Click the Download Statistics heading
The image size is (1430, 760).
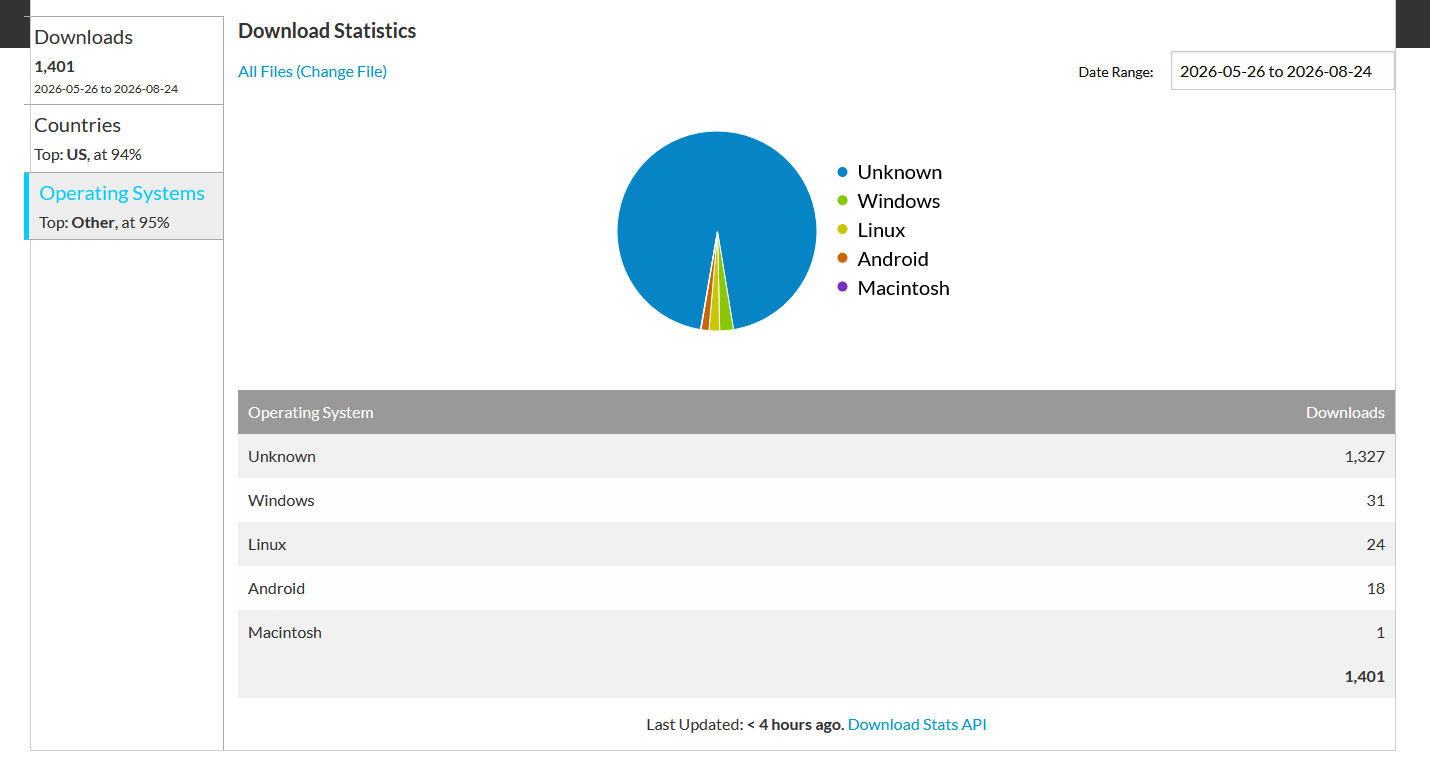(x=327, y=31)
